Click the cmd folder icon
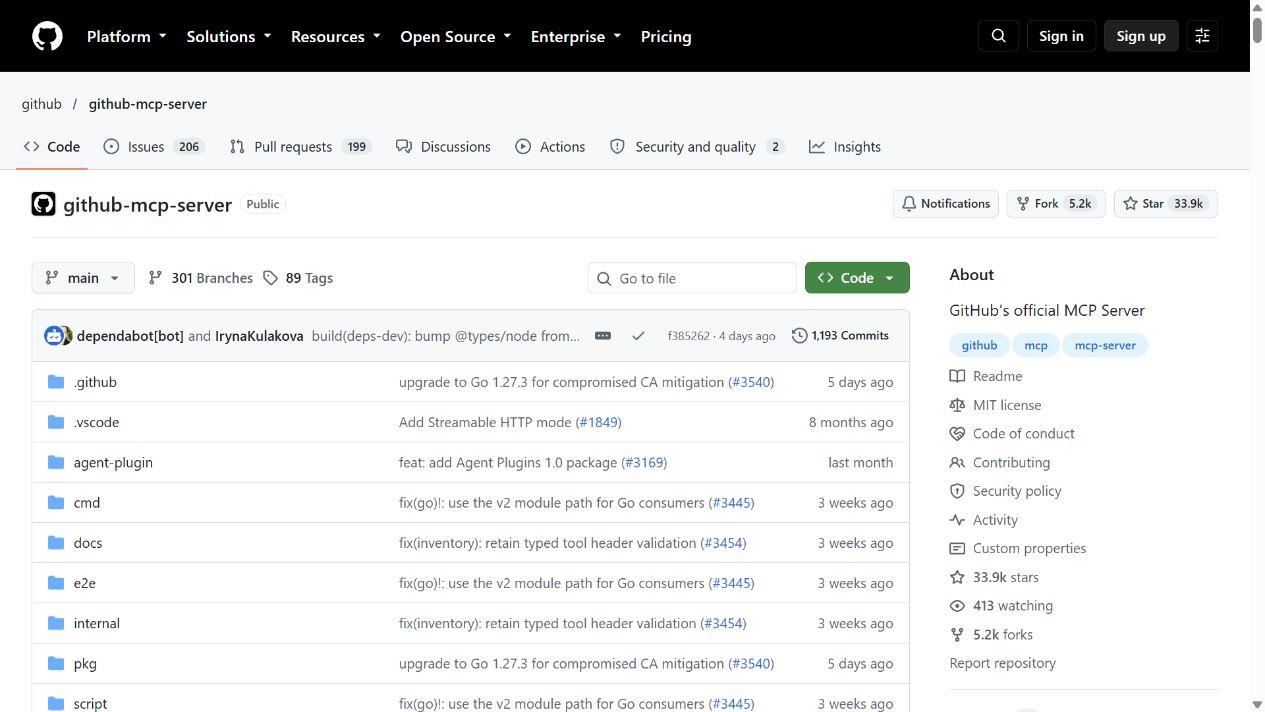Viewport: 1265px width, 712px height. (56, 502)
